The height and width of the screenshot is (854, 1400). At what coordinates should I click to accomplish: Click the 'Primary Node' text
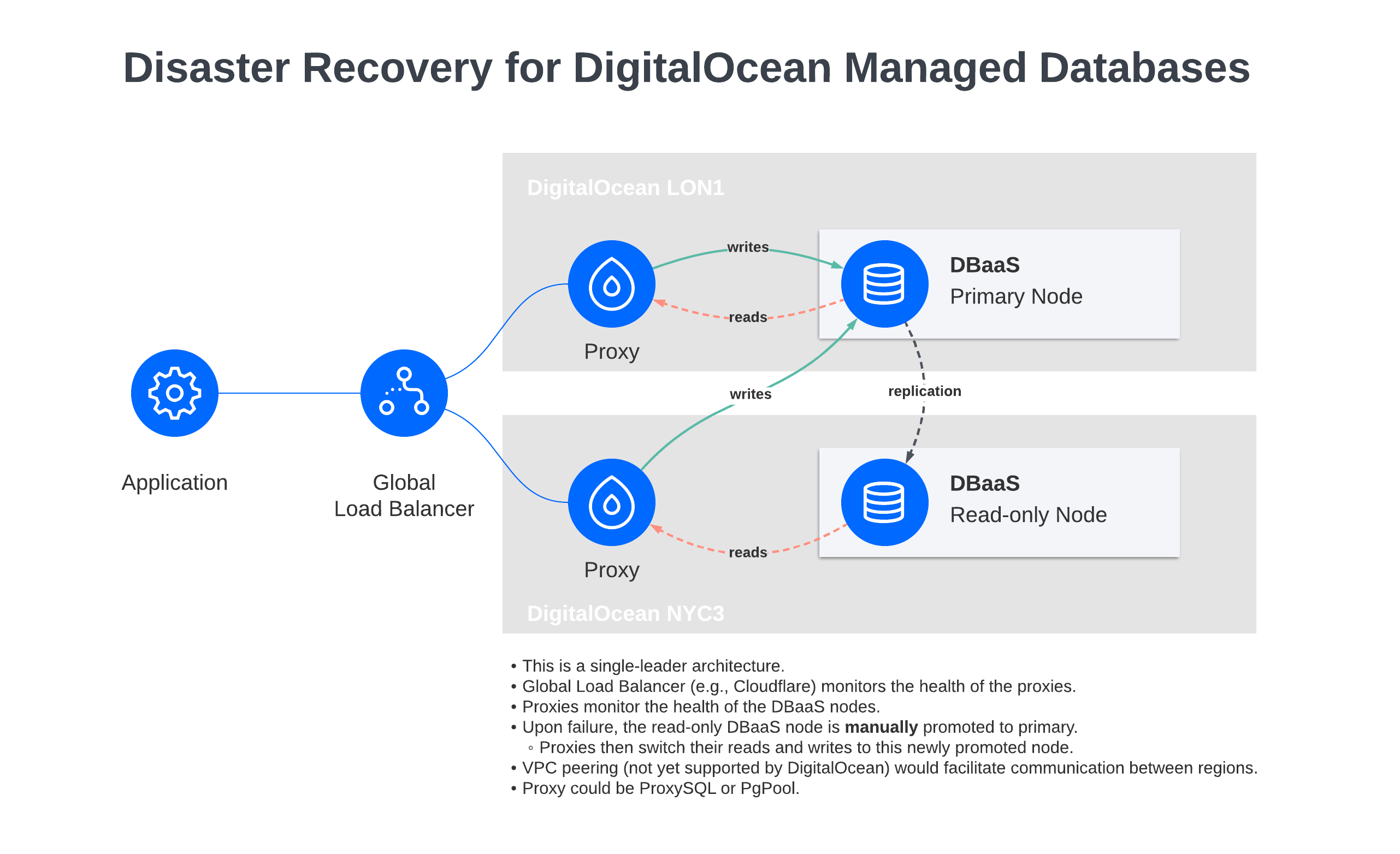pos(1016,296)
